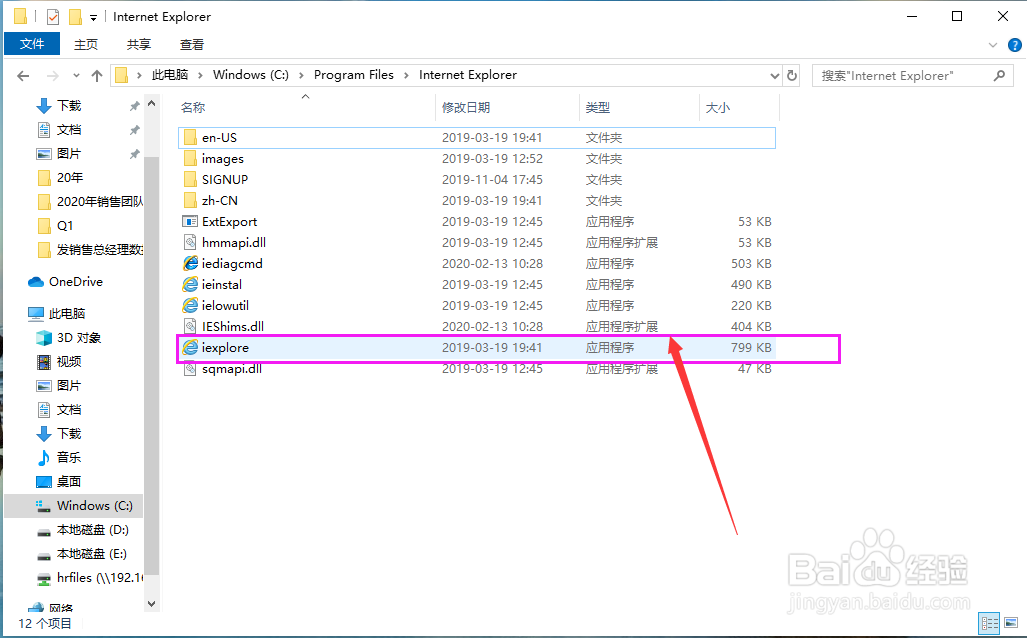Viewport: 1027px width, 638px height.
Task: Open the Help question mark icon
Action: [x=1015, y=45]
